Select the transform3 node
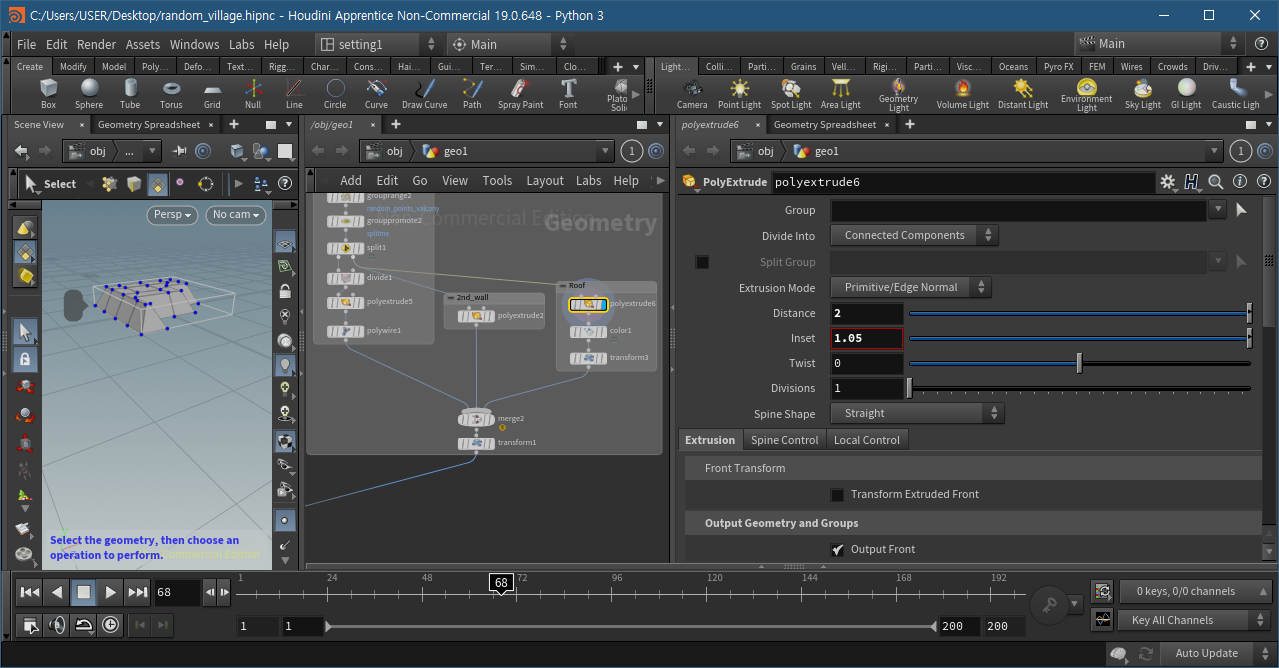Image resolution: width=1279 pixels, height=668 pixels. 590,358
